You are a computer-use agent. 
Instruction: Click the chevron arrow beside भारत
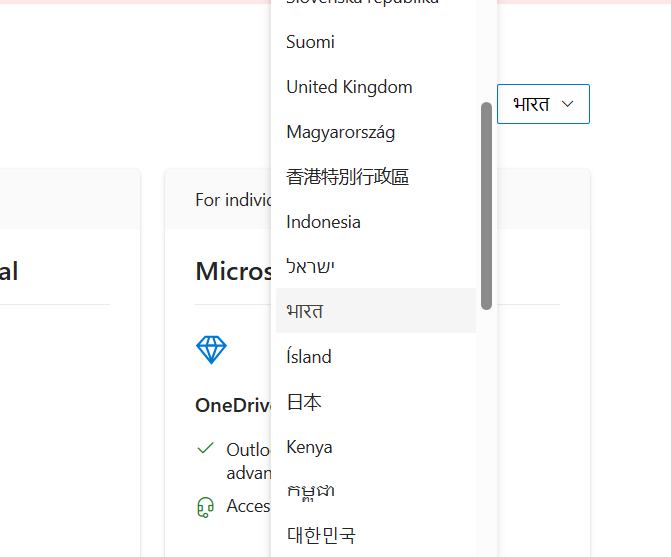pos(567,104)
